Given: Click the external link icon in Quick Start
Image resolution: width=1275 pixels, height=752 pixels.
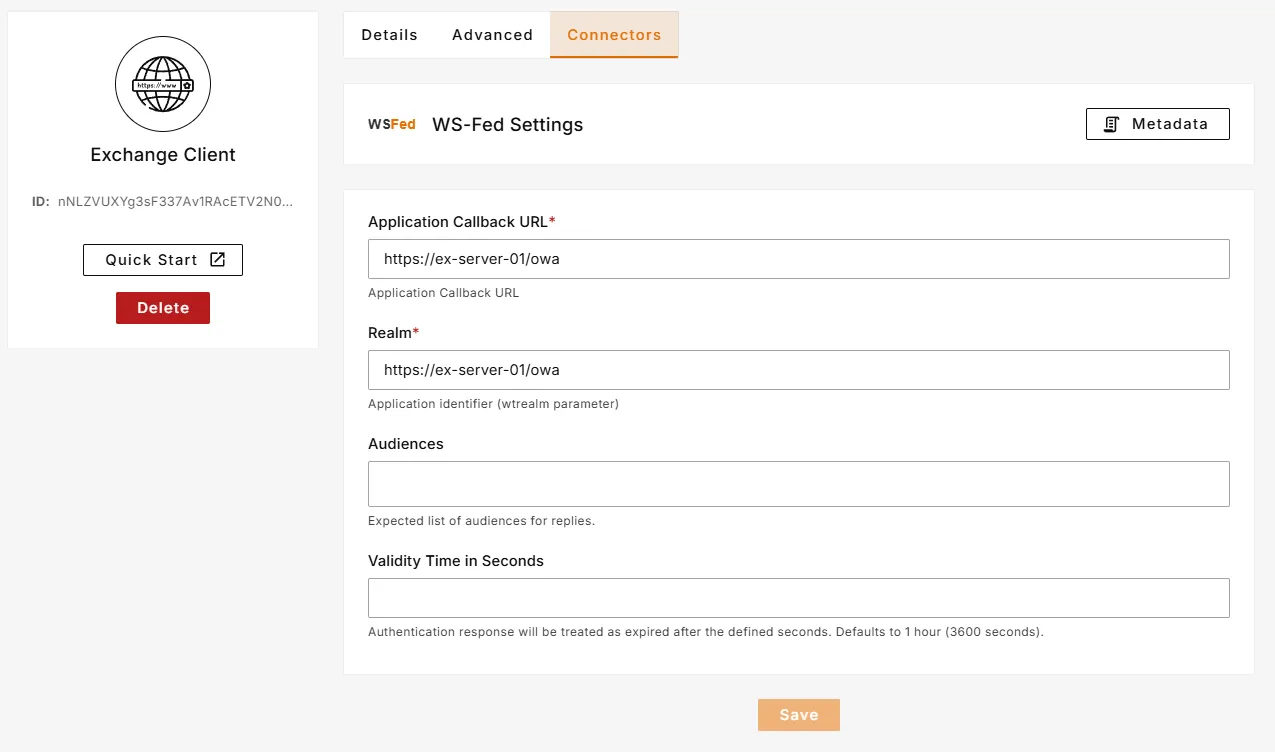Looking at the screenshot, I should [x=218, y=259].
